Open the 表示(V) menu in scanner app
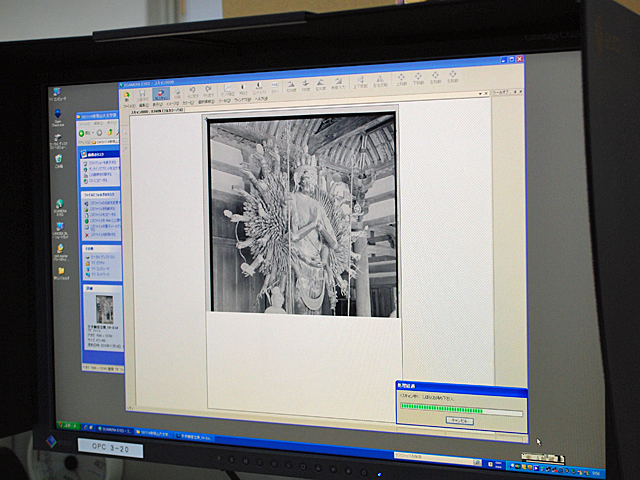The height and width of the screenshot is (480, 640). click(157, 104)
